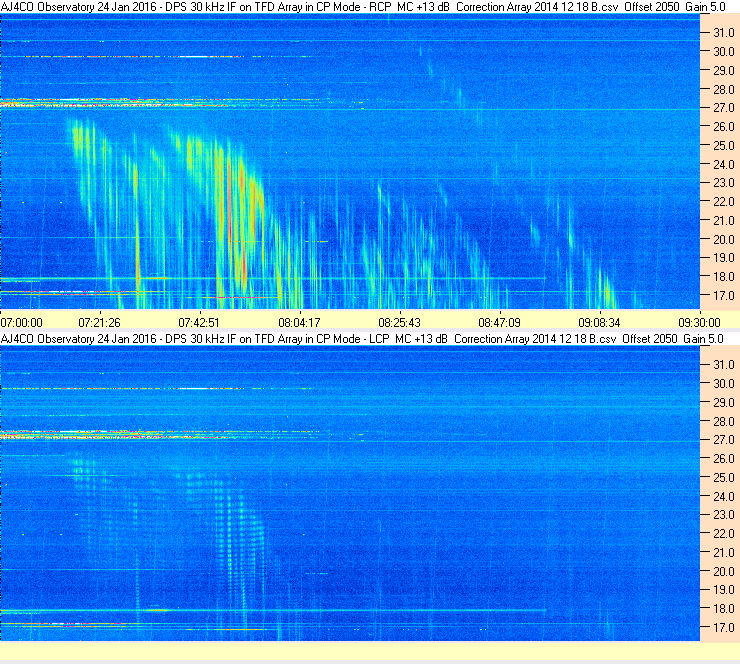Select the 08:25:43 time axis label
The image size is (740, 664).
399,323
